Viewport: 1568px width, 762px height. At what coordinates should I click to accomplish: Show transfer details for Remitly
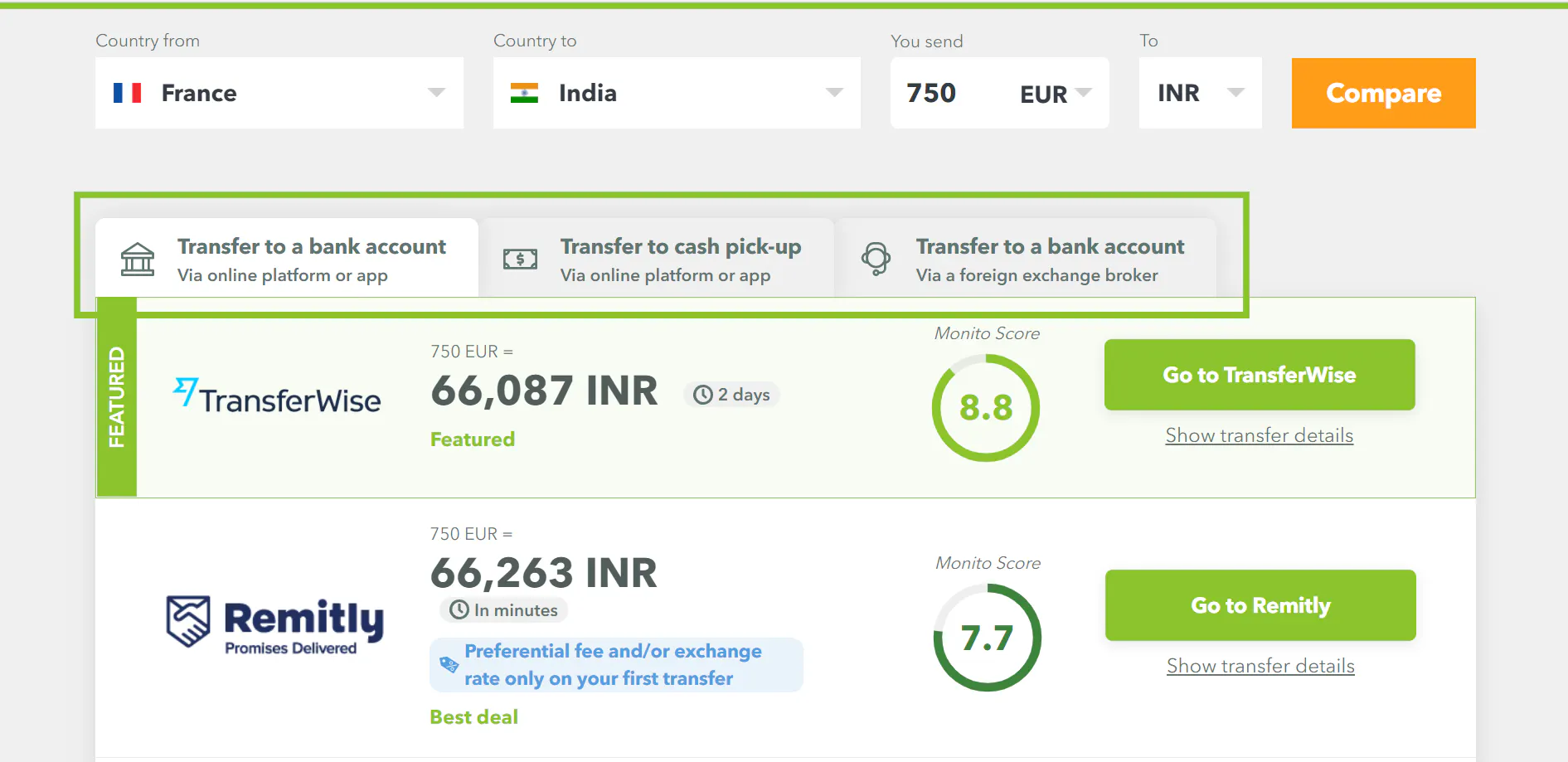coord(1260,666)
